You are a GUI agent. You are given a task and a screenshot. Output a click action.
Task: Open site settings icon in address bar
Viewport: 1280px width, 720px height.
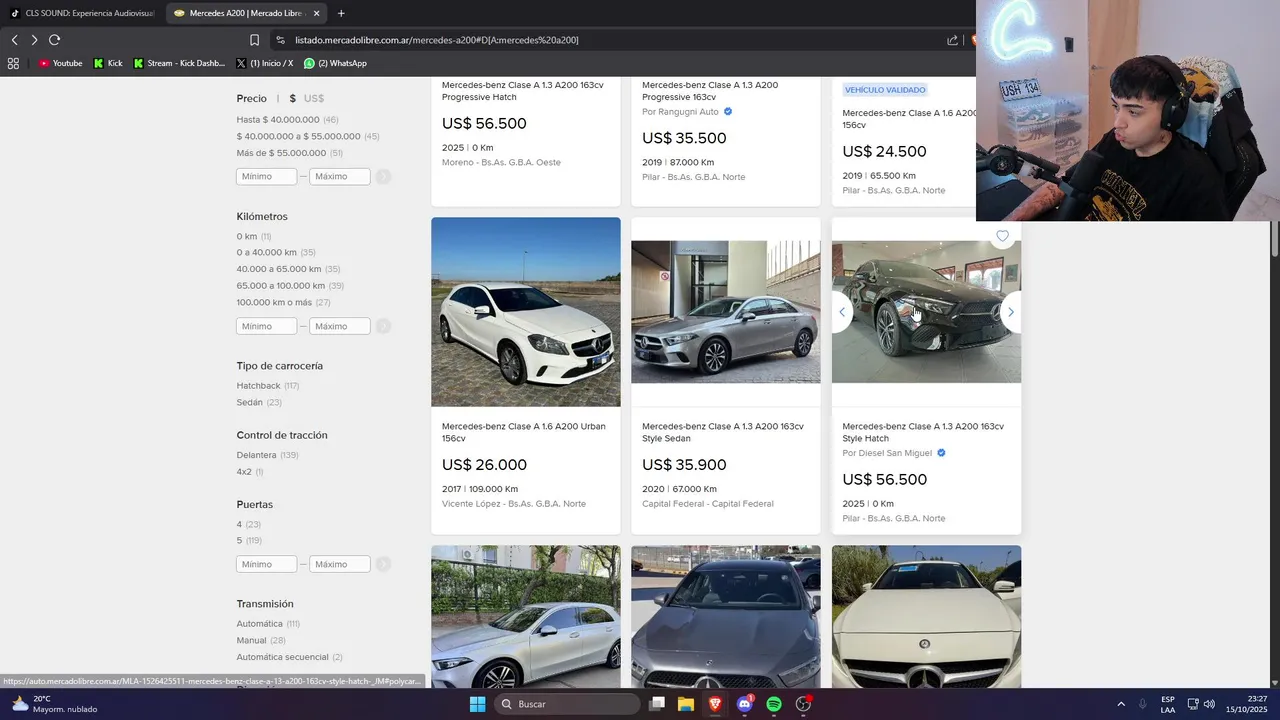281,40
